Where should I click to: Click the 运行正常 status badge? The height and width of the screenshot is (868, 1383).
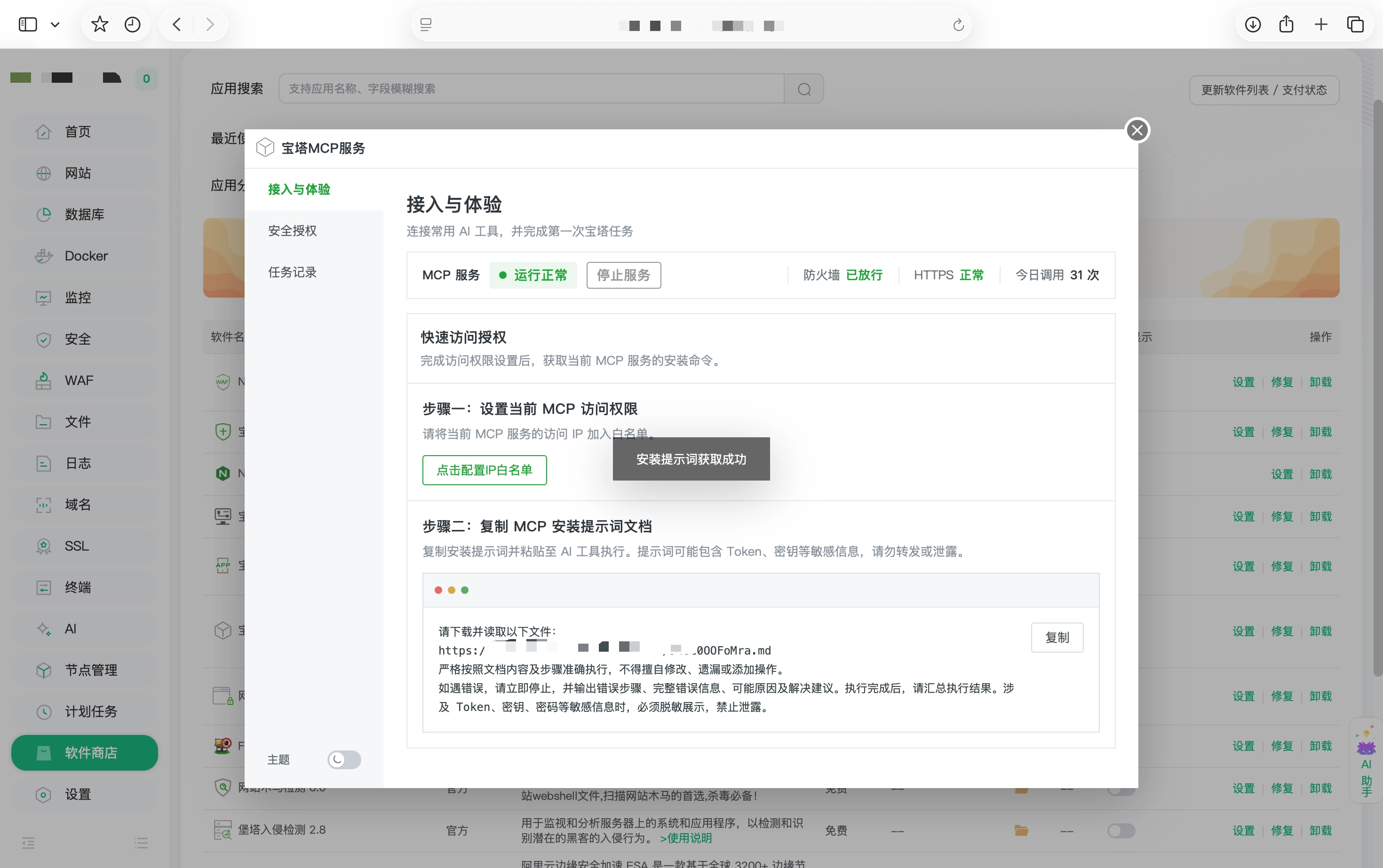[533, 275]
